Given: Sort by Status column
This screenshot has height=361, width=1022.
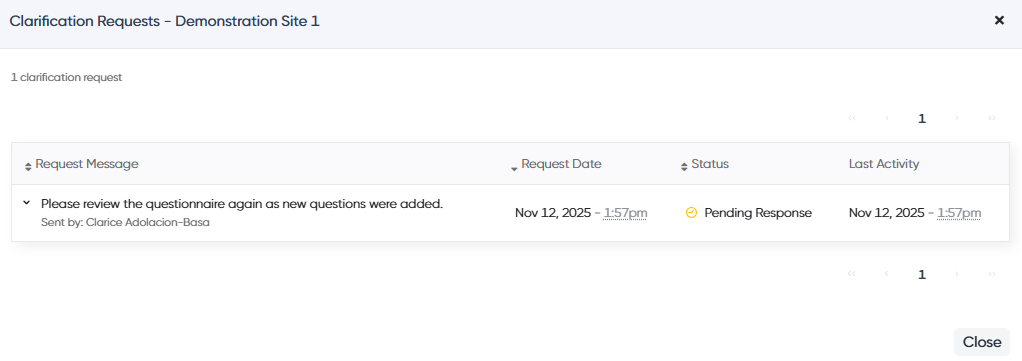Looking at the screenshot, I should click(705, 164).
